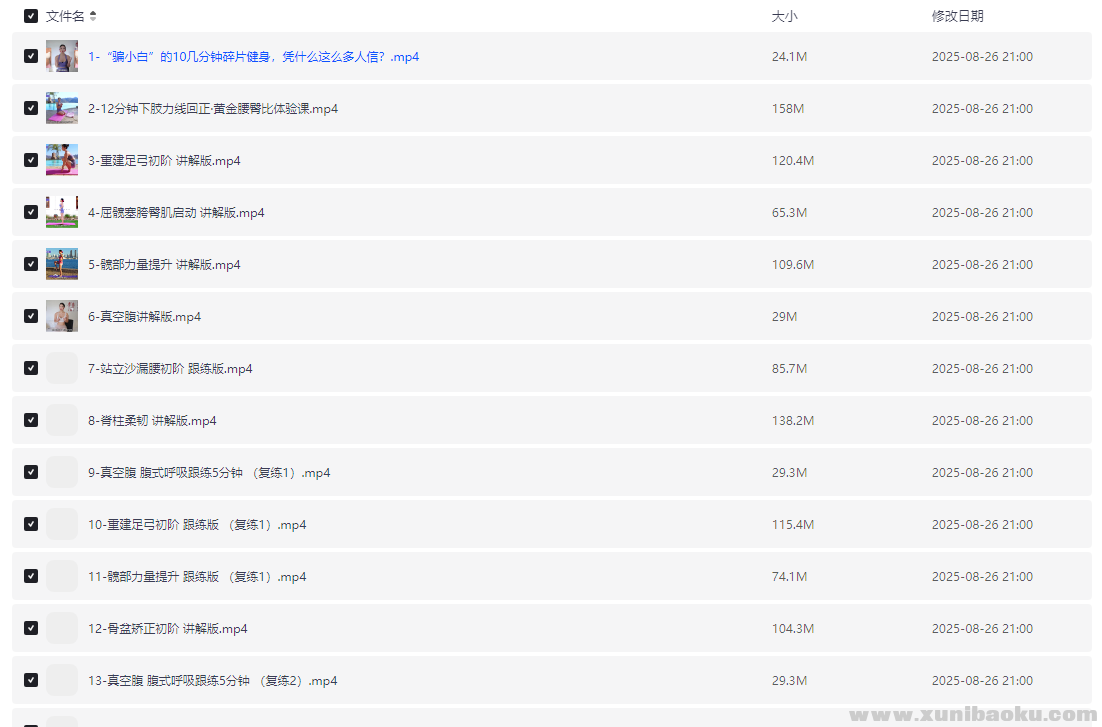Click placeholder icon for 8-脊柱柔韧 讲解版

pos(62,421)
